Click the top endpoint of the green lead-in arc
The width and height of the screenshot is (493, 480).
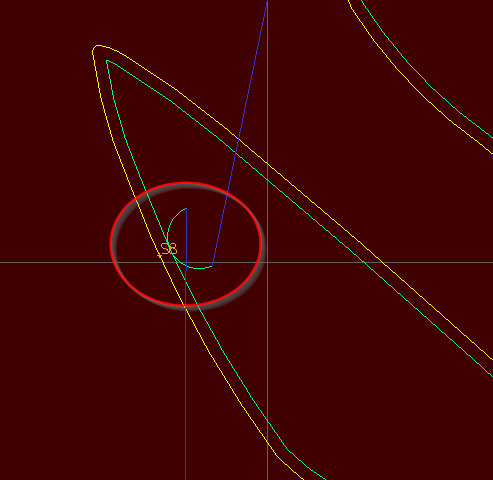pyautogui.click(x=186, y=209)
